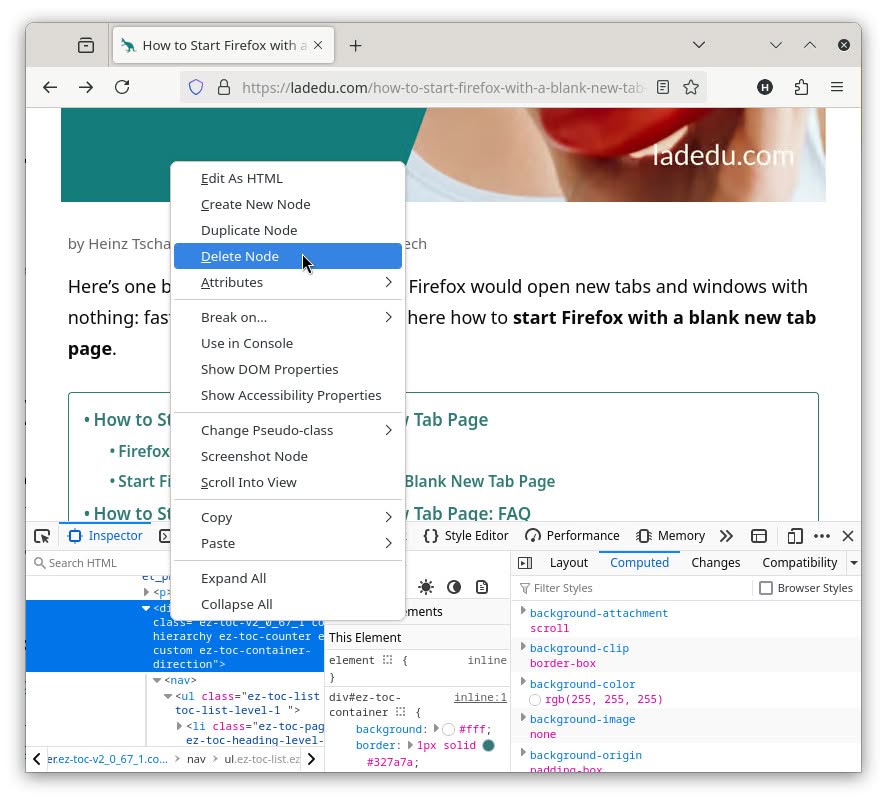887x801 pixels.
Task: Close the 'How to Start Firefox' tab
Action: click(318, 45)
